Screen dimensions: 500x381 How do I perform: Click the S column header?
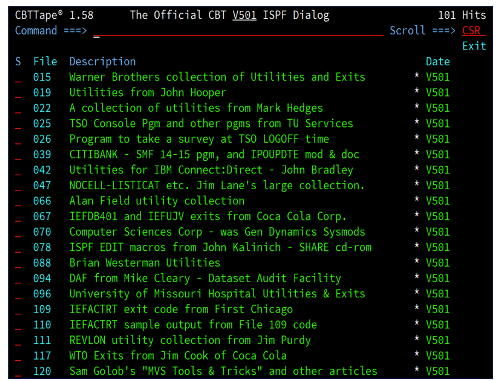tap(18, 62)
